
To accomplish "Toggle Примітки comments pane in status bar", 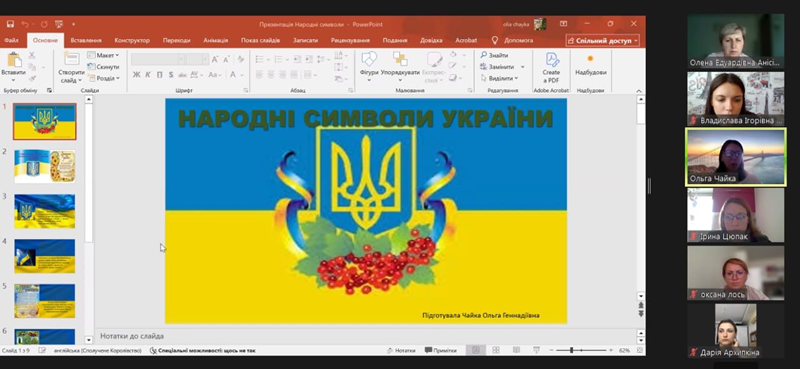I will pos(441,351).
